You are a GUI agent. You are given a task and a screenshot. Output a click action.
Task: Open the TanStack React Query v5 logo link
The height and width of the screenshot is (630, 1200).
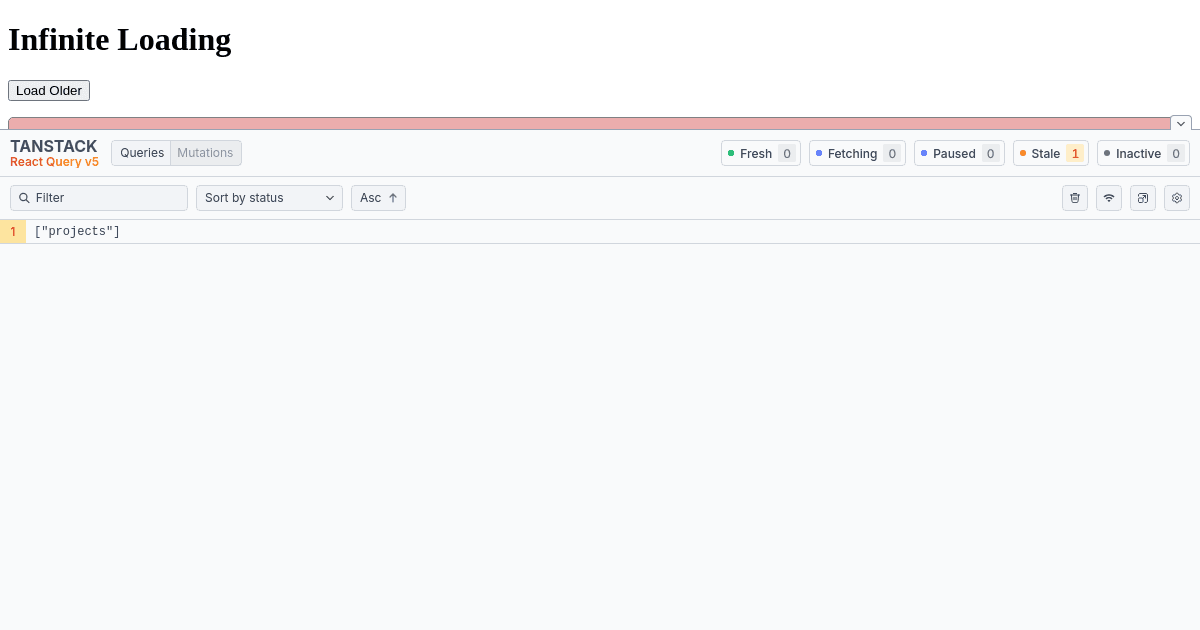point(54,152)
